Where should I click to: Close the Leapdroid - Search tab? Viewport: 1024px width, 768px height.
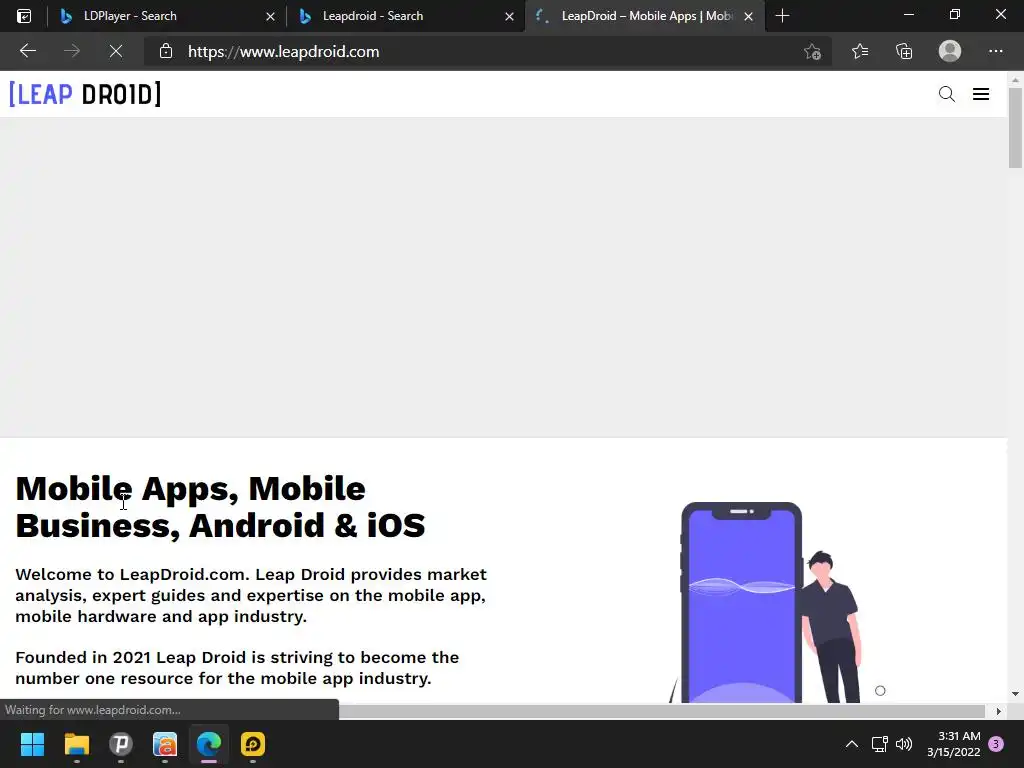[x=509, y=16]
